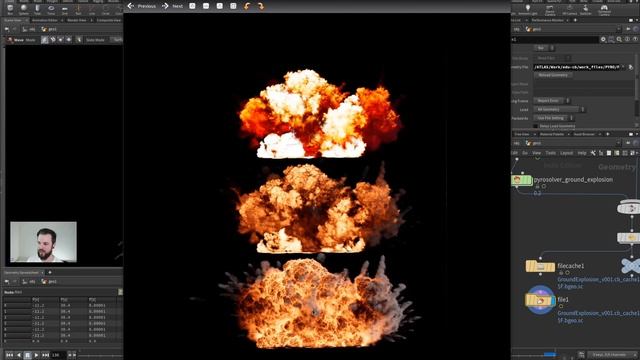Open the Report Error missing frame dropdown
The height and width of the screenshot is (360, 640).
click(x=552, y=100)
